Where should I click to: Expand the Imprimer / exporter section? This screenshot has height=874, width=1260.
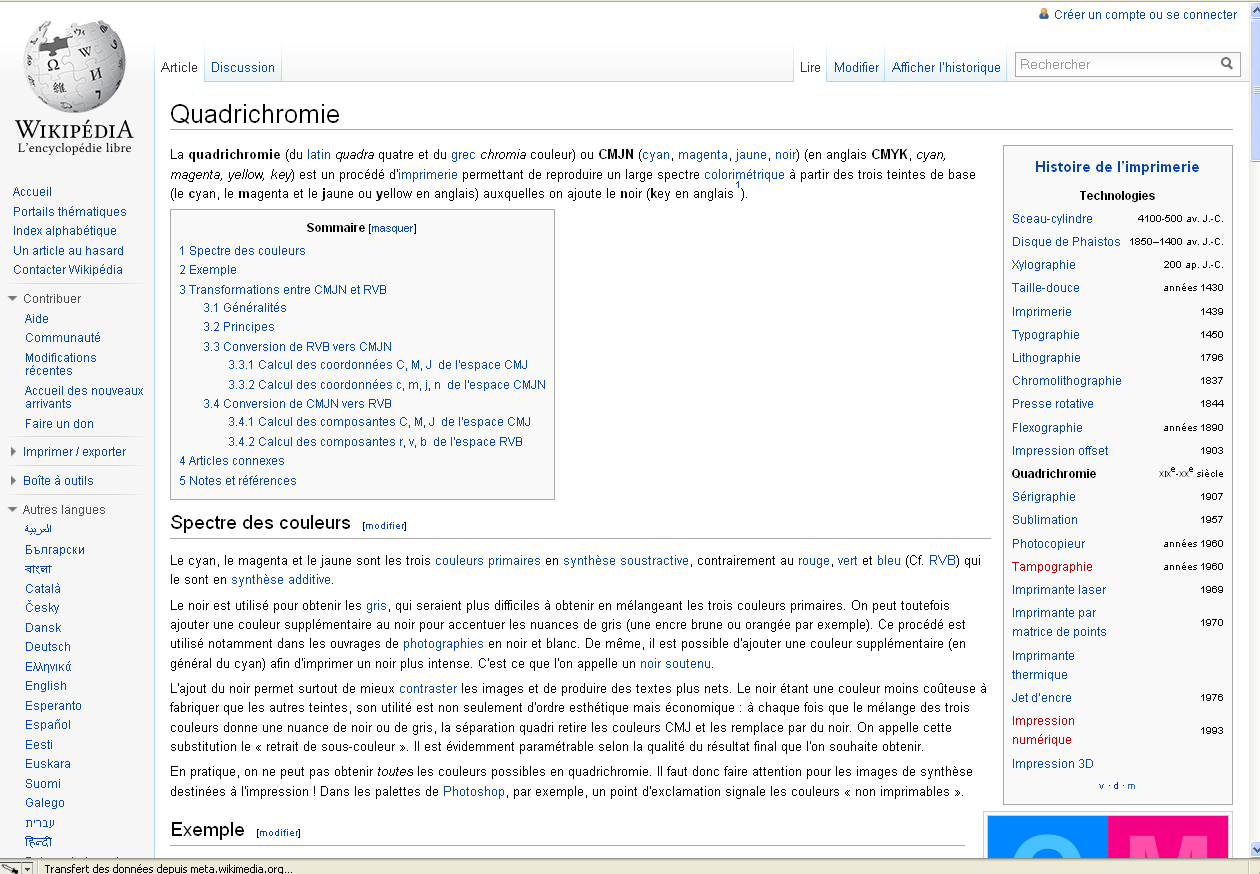[13, 452]
